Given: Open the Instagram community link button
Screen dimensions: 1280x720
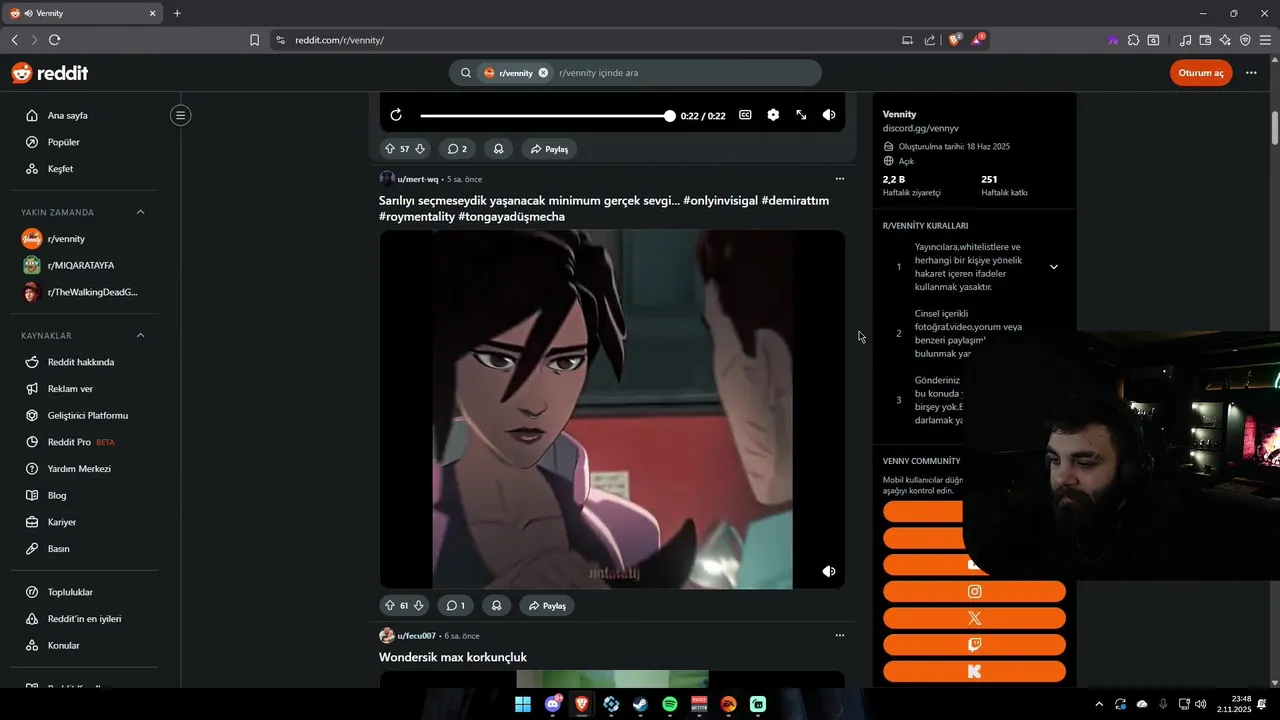Looking at the screenshot, I should coord(974,592).
